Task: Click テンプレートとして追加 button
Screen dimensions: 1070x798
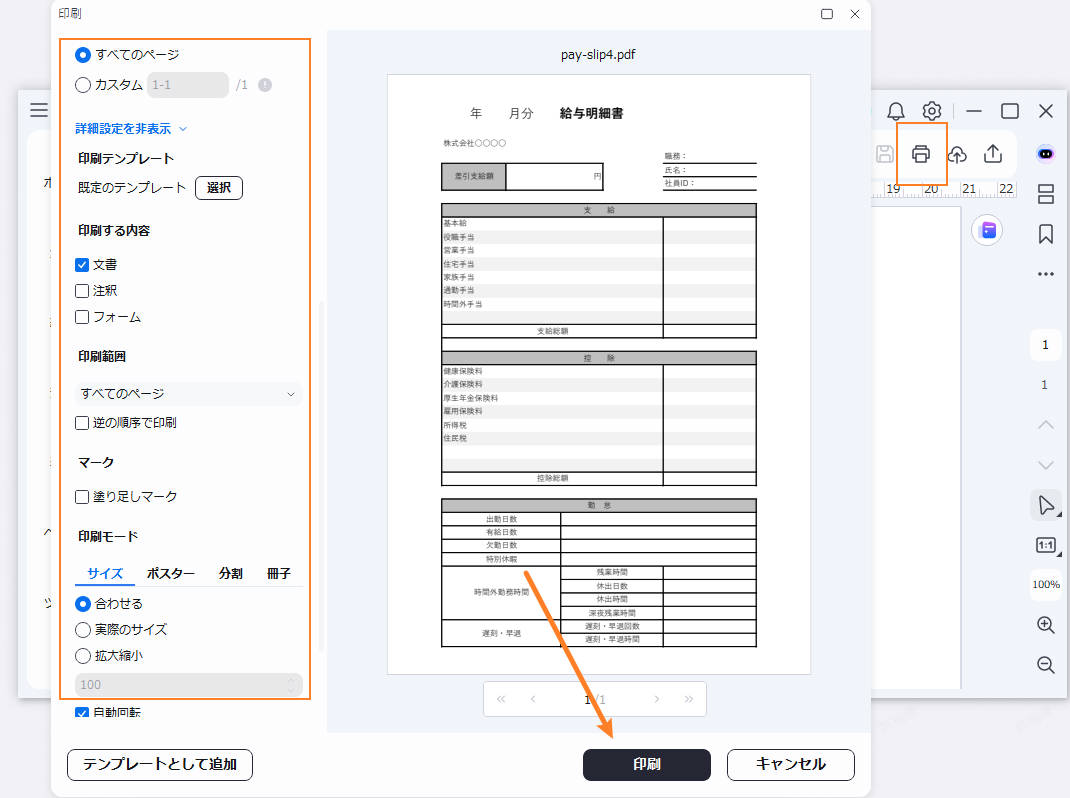Action: pos(159,765)
